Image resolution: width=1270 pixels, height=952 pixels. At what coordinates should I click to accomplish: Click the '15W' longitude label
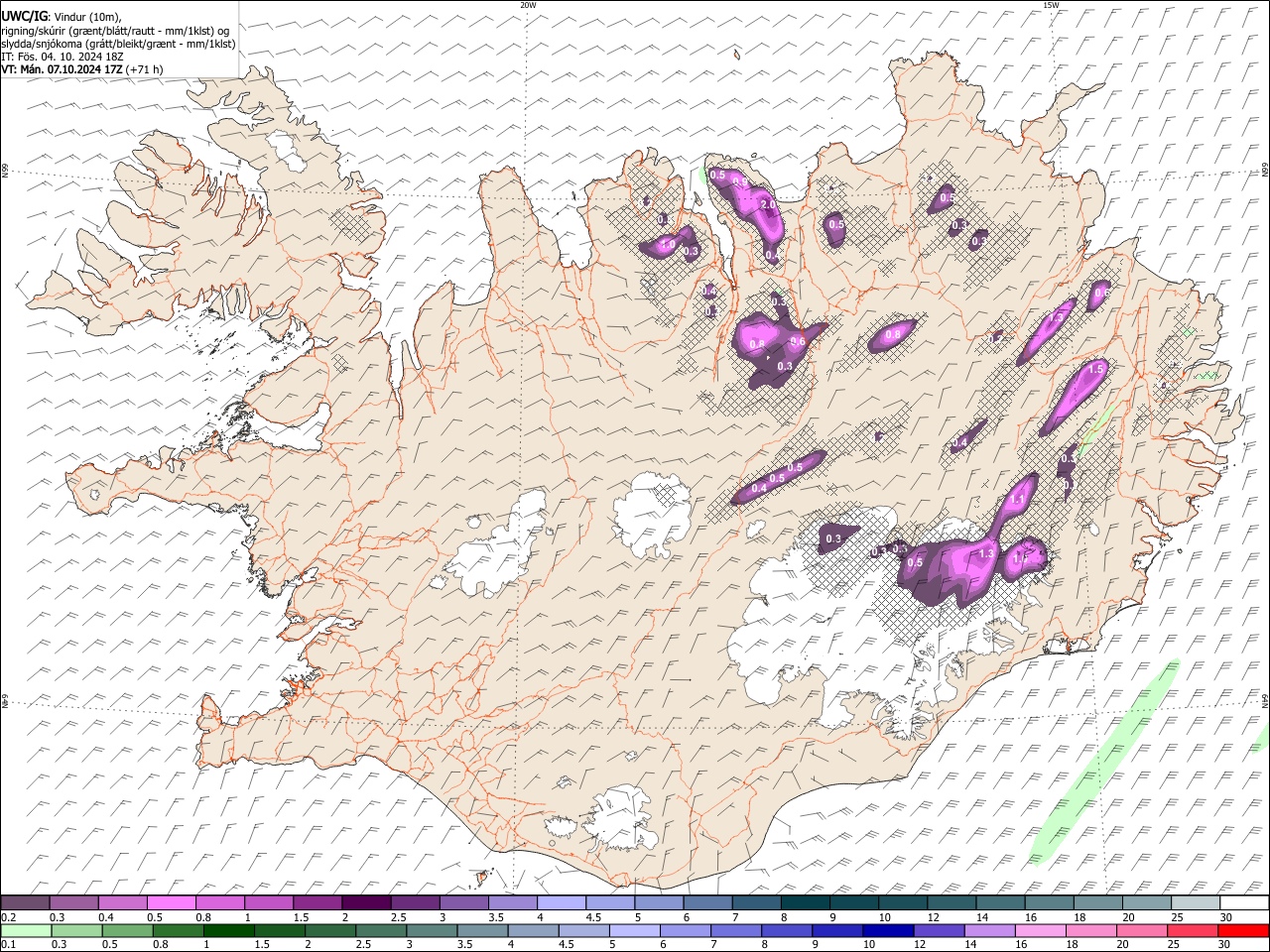click(x=1050, y=5)
